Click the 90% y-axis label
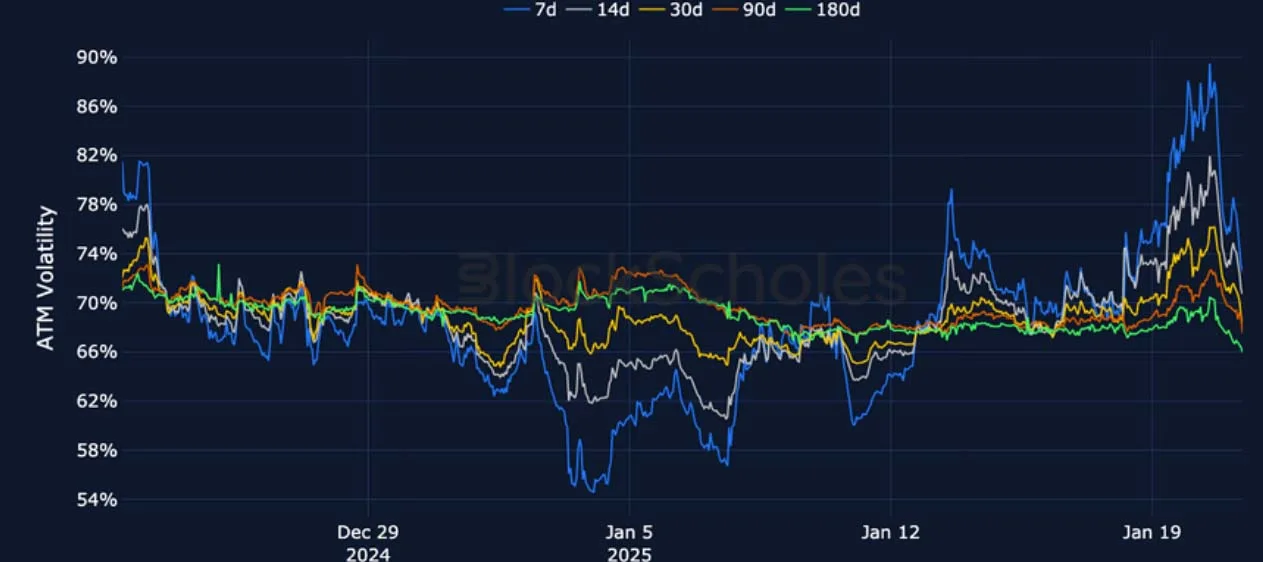This screenshot has width=1263, height=562. pos(97,57)
